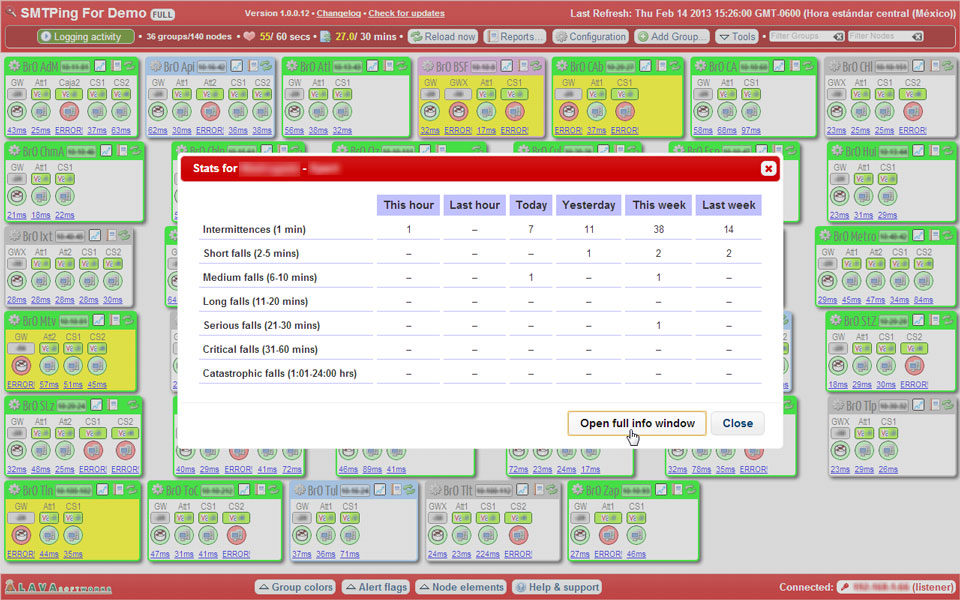Click the Open full info window button
This screenshot has height=600, width=960.
coord(637,423)
